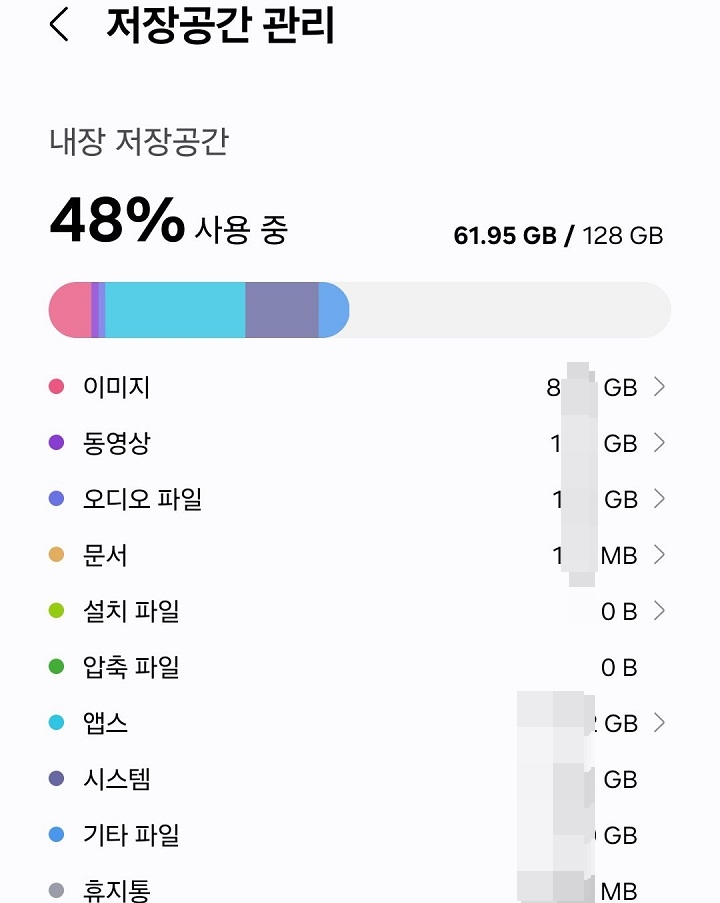Image resolution: width=720 pixels, height=903 pixels.
Task: Tap the orange 문서 category dot icon
Action: click(x=57, y=555)
